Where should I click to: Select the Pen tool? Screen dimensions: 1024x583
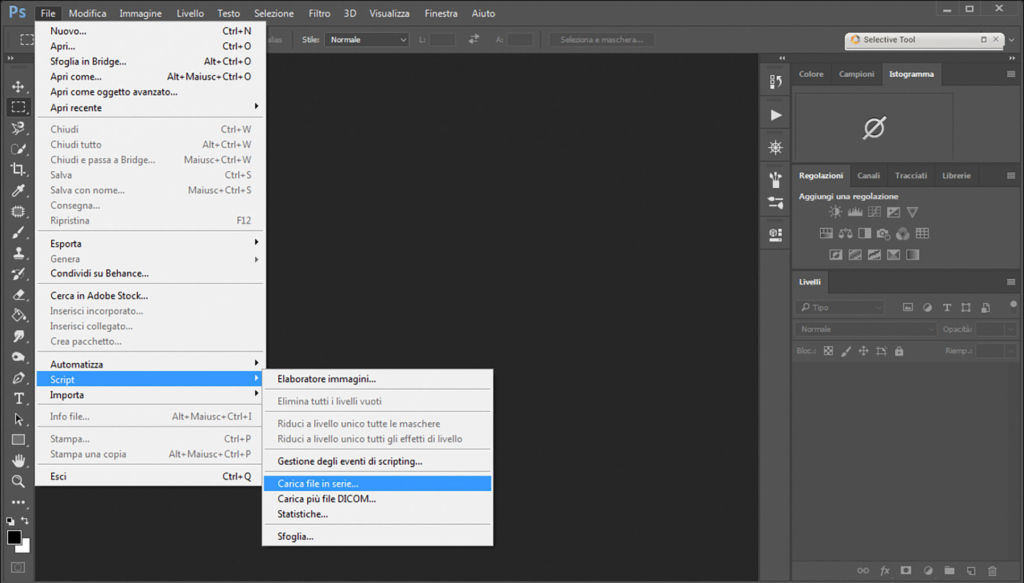click(18, 378)
